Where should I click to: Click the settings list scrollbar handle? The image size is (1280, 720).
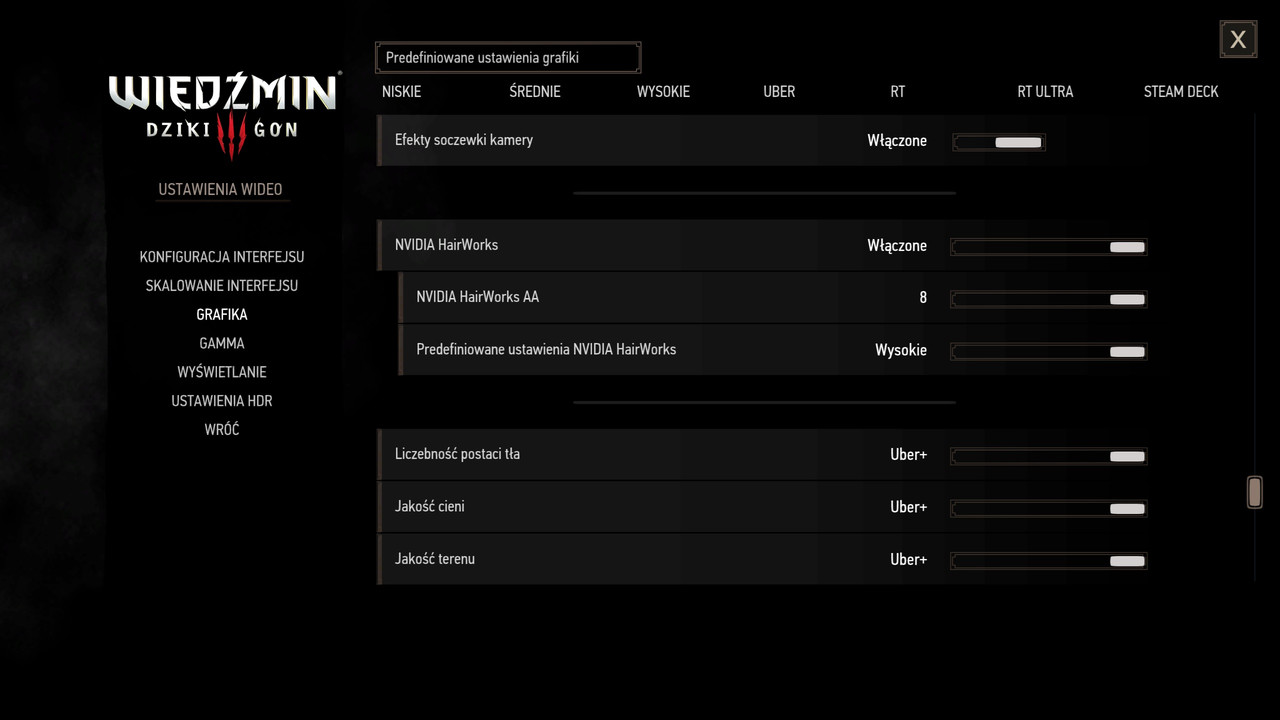click(x=1254, y=492)
